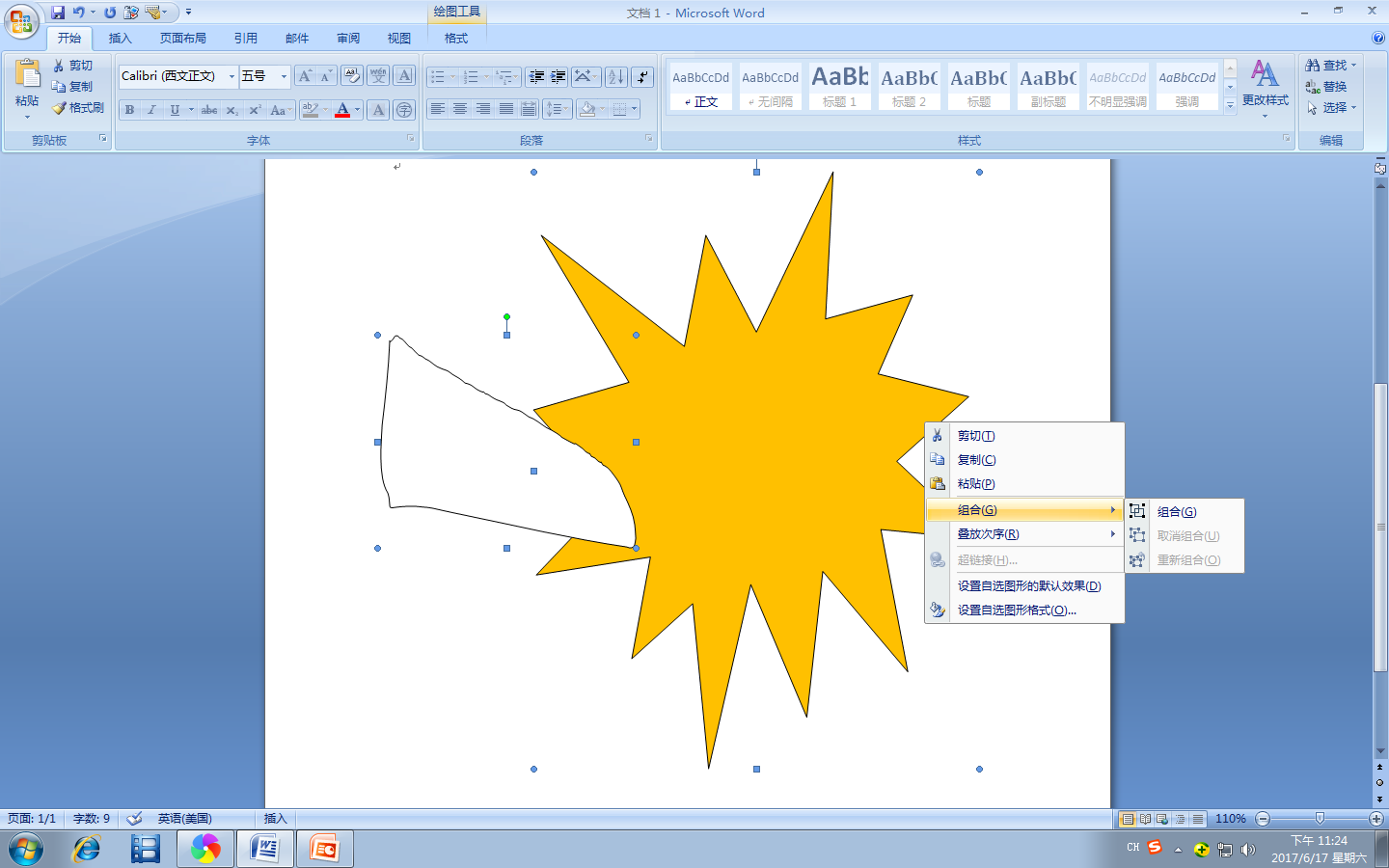This screenshot has height=868, width=1389.
Task: Toggle Bold formatting
Action: [129, 110]
